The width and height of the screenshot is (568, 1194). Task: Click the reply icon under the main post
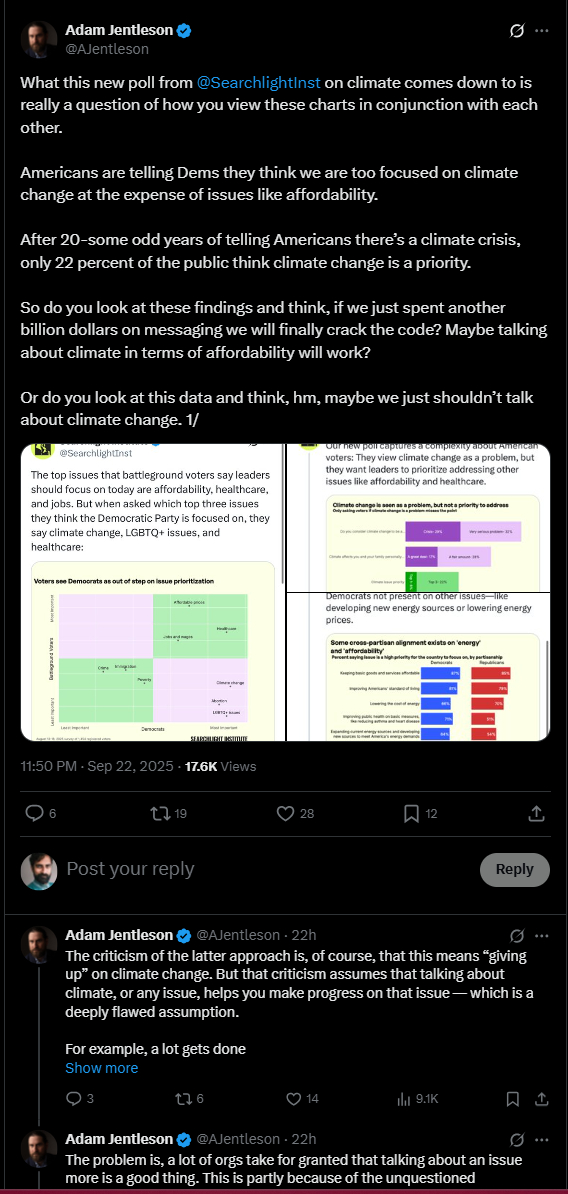click(35, 814)
